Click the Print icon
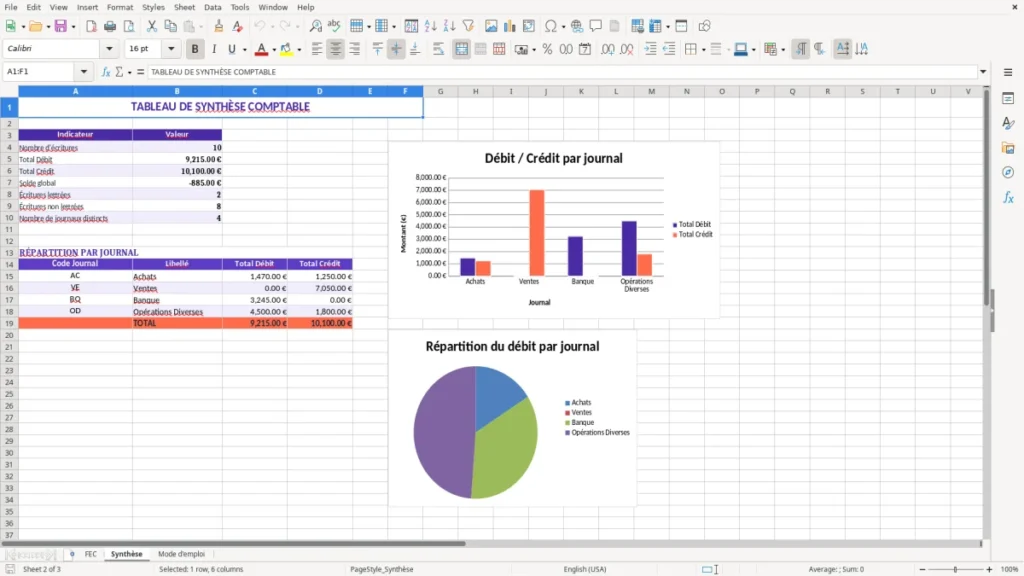 [x=110, y=26]
